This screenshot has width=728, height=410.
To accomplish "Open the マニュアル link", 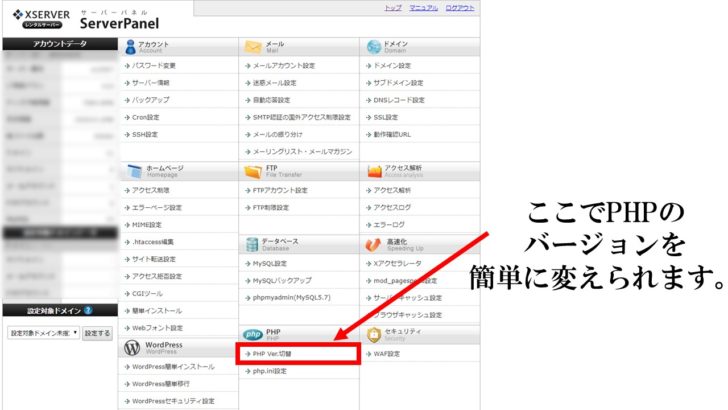I will [x=423, y=8].
